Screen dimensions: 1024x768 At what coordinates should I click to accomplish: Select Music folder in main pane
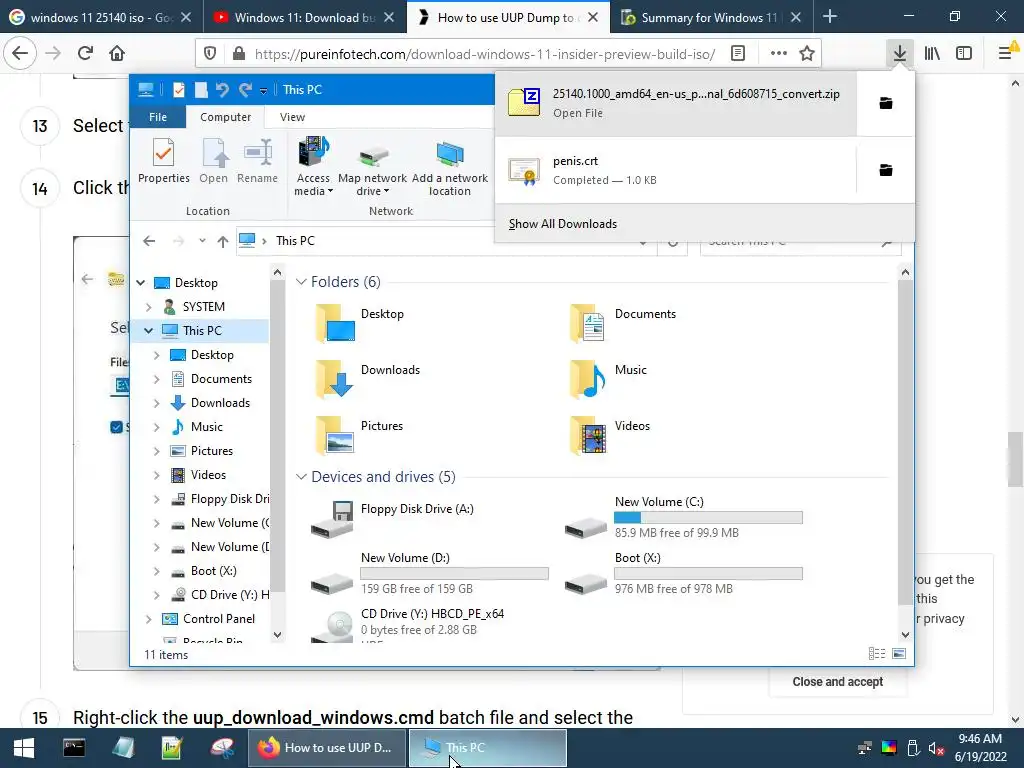click(x=609, y=379)
